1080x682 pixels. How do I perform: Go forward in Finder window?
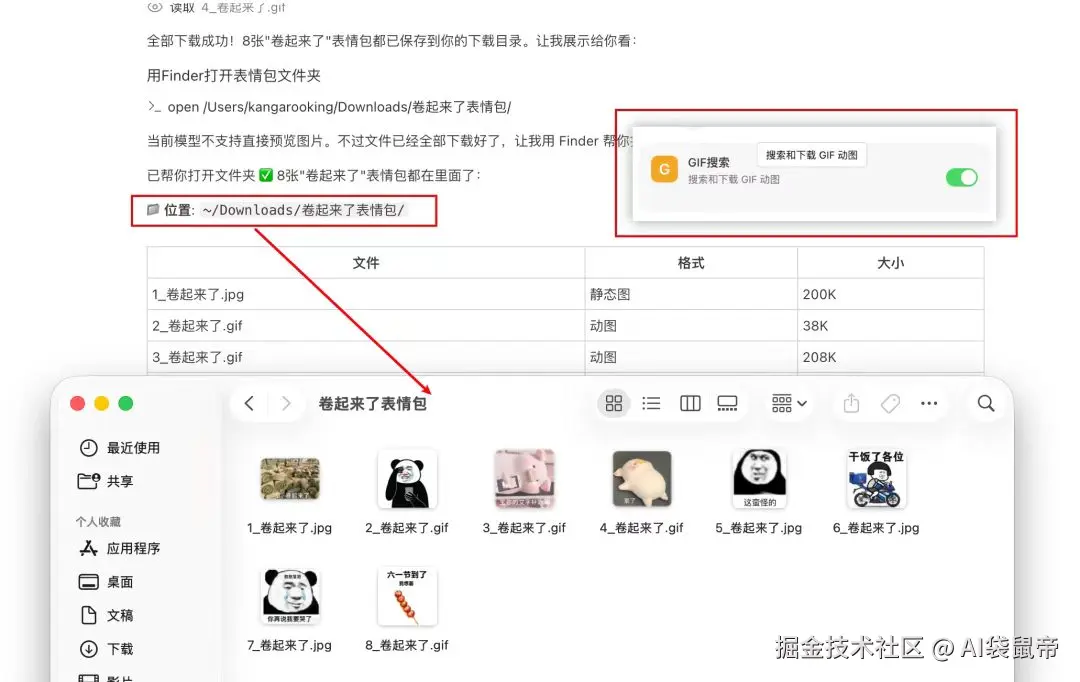tap(286, 403)
